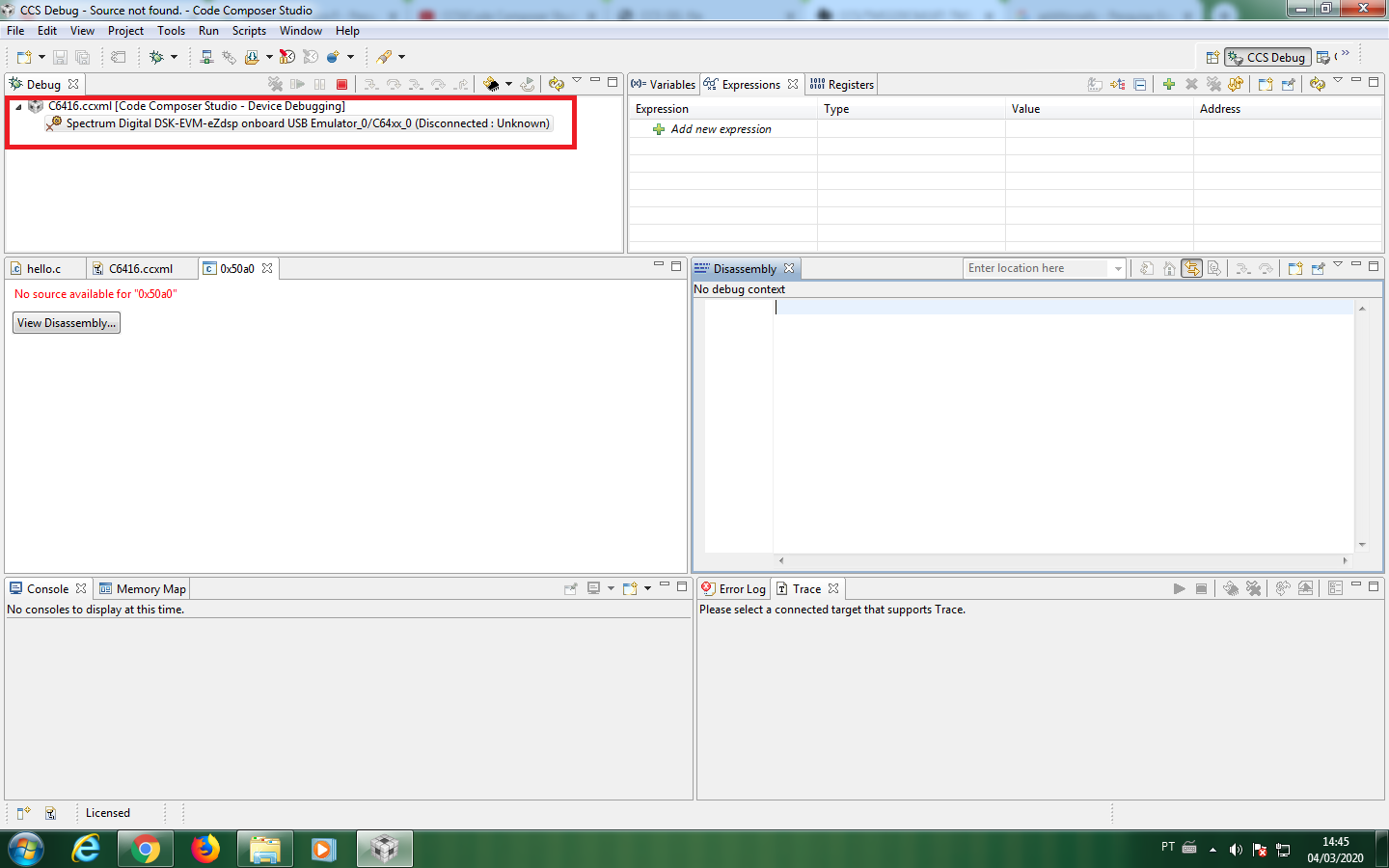
Task: Select the C6416.ccxml editor tab
Action: coord(141,269)
